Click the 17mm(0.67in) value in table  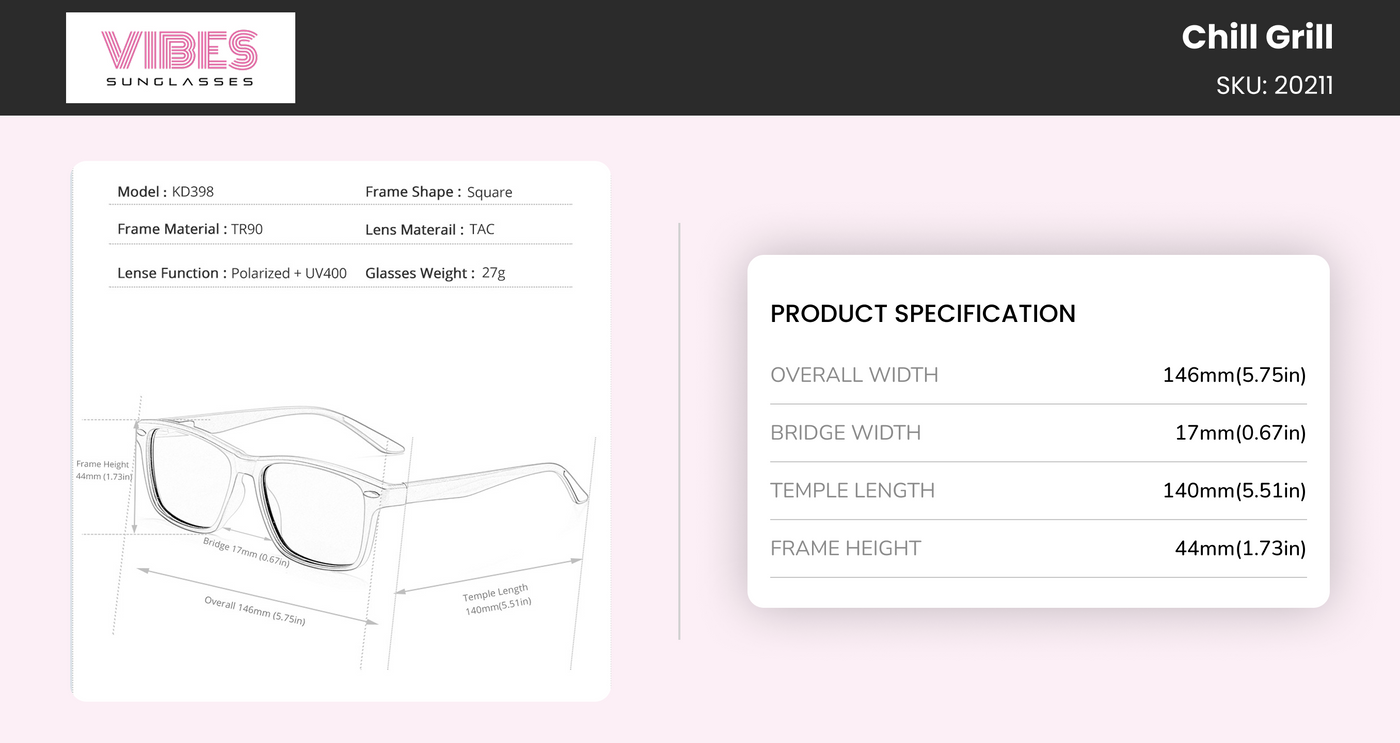click(x=1240, y=433)
